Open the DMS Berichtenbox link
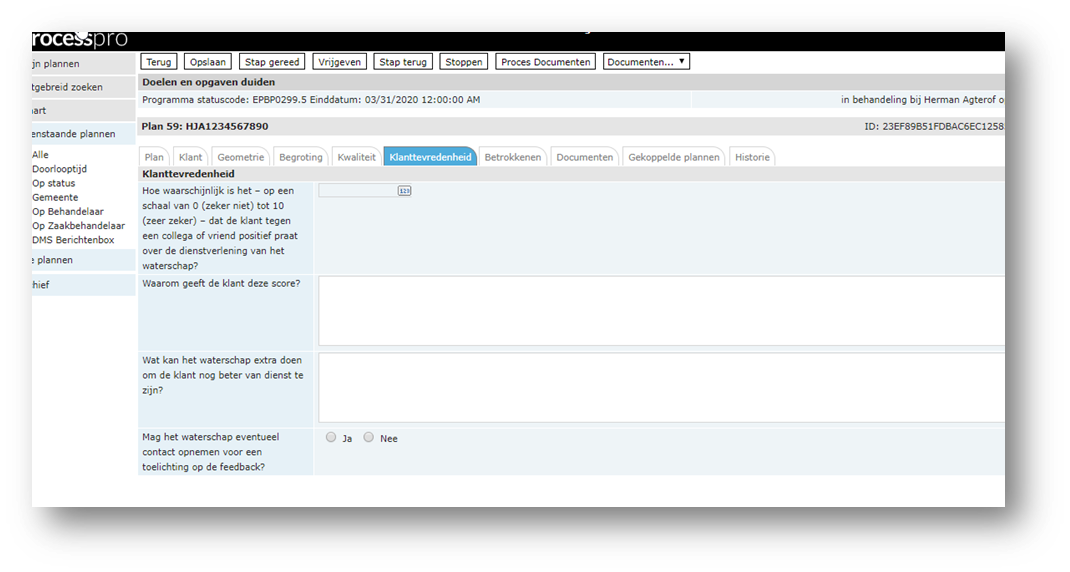 [73, 240]
